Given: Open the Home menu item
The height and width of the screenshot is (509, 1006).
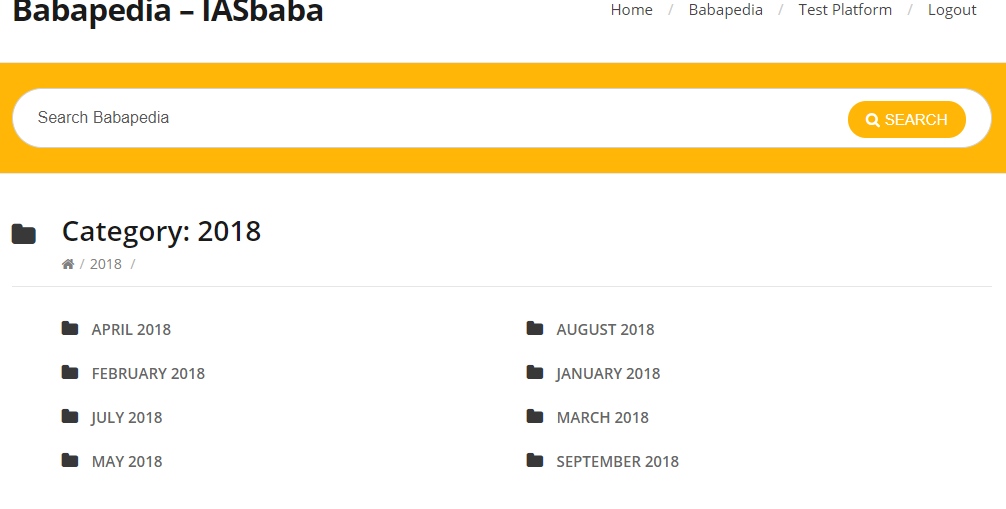Looking at the screenshot, I should (x=631, y=10).
